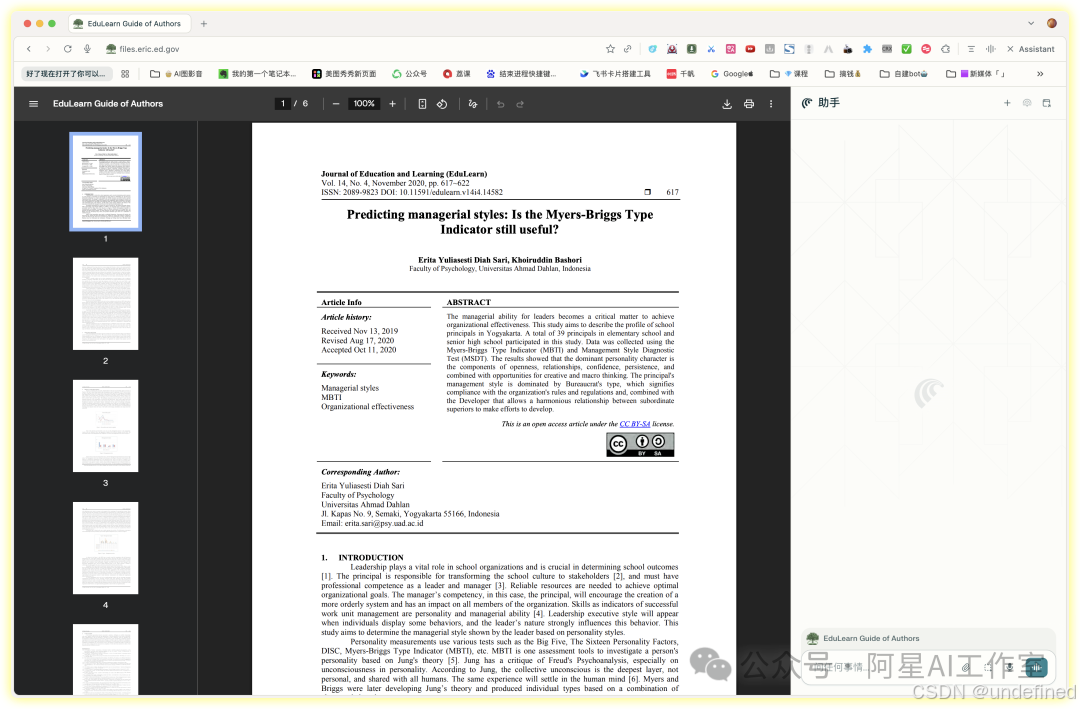Viewport: 1080px width, 709px height.
Task: Click the 100% zoom level field
Action: pos(364,104)
